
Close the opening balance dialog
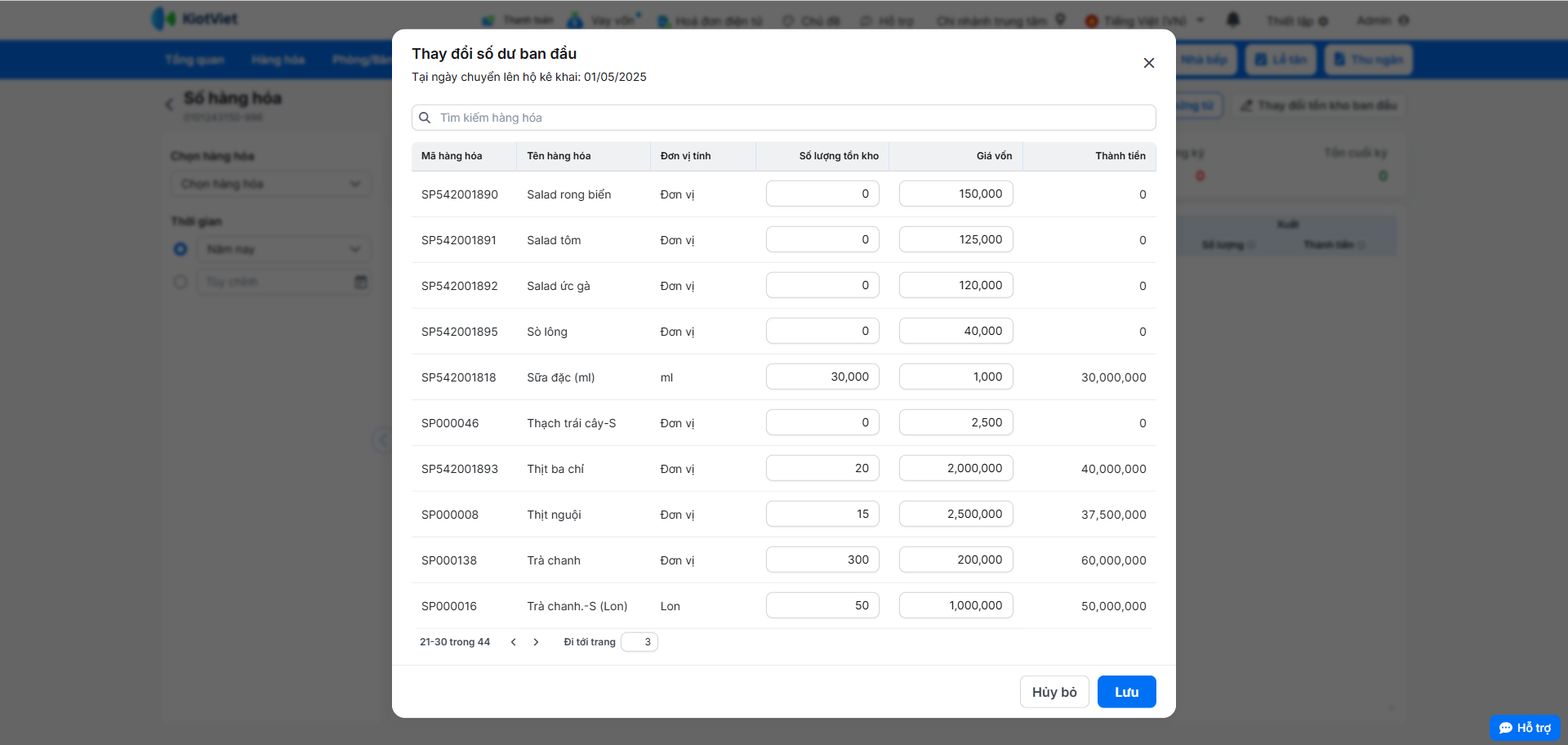(x=1148, y=63)
